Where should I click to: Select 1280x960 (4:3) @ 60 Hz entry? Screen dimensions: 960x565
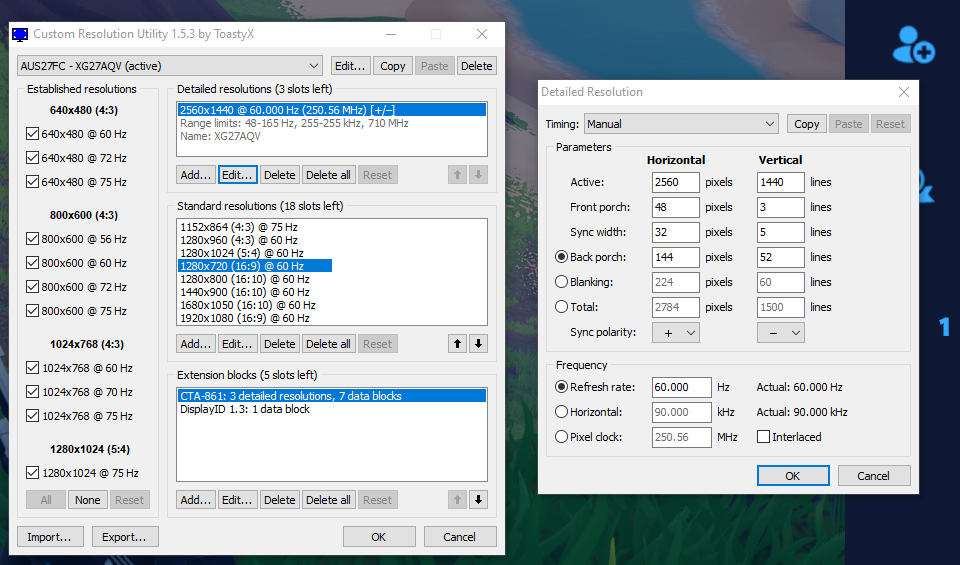(x=239, y=240)
